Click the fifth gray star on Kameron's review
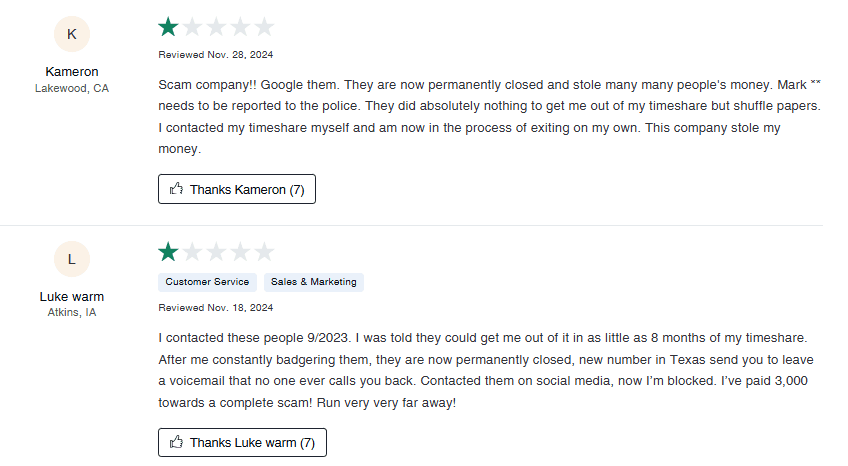848x466 pixels. pyautogui.click(x=264, y=27)
